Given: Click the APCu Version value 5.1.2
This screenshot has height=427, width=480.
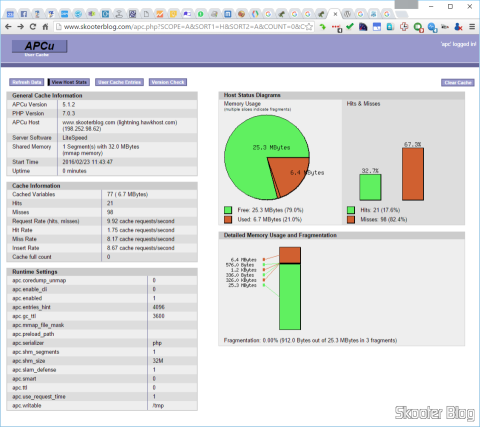Looking at the screenshot, I should (69, 105).
